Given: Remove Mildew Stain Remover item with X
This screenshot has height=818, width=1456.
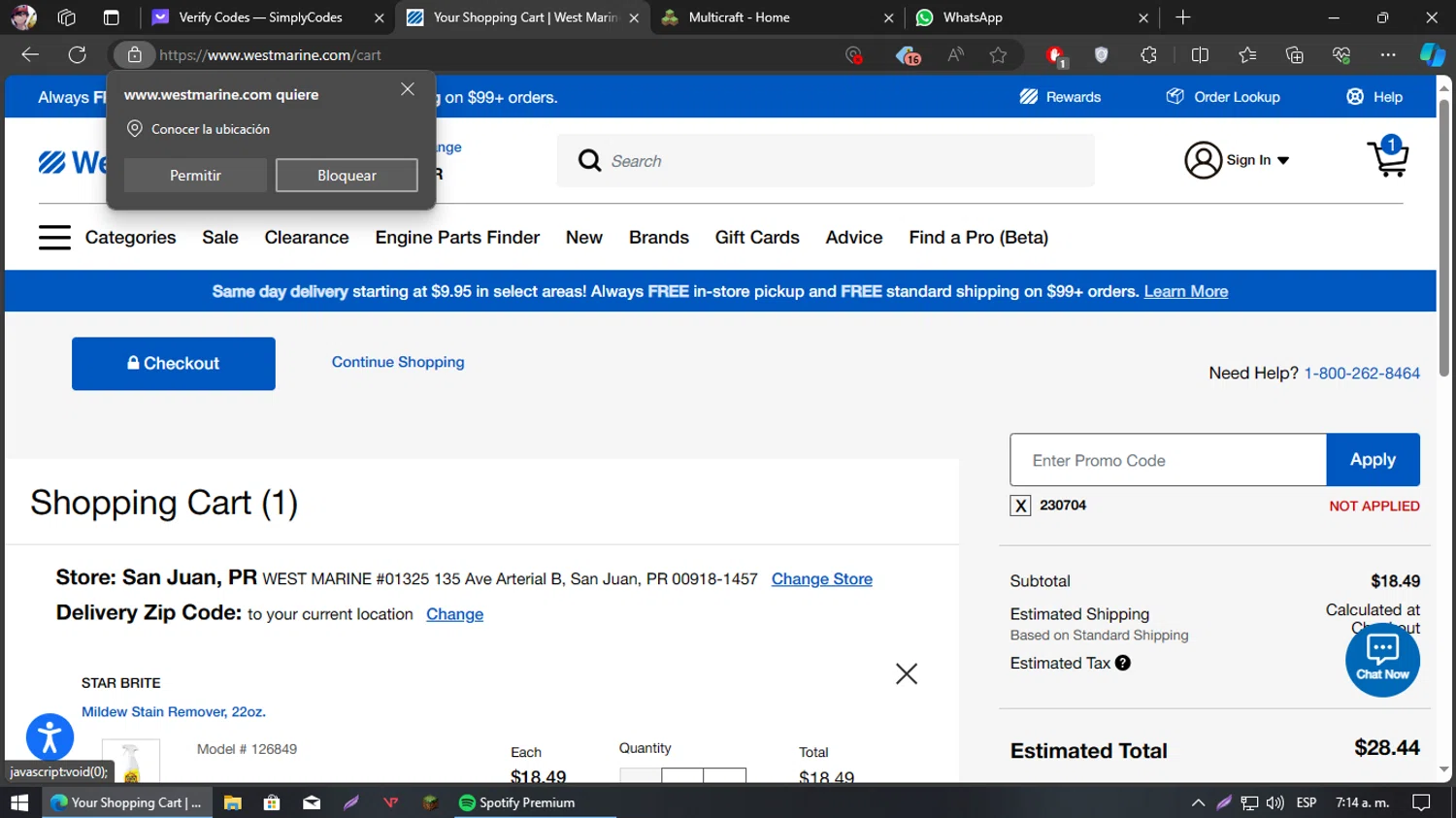Looking at the screenshot, I should (x=907, y=673).
